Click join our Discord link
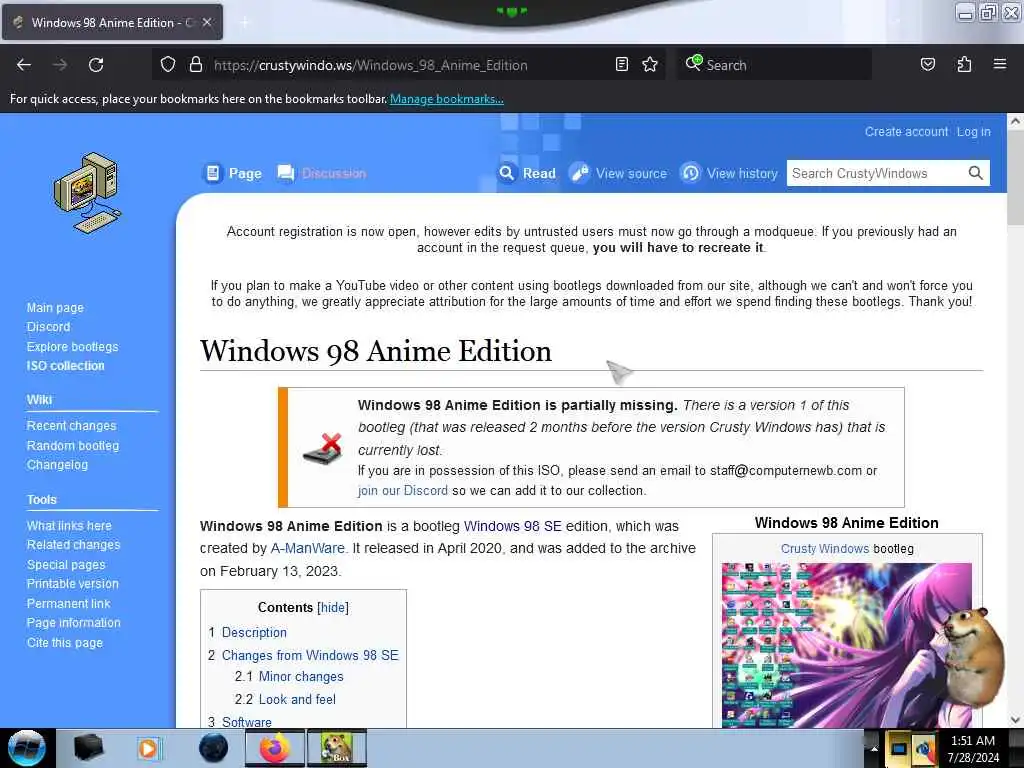The image size is (1024, 768). click(x=403, y=490)
